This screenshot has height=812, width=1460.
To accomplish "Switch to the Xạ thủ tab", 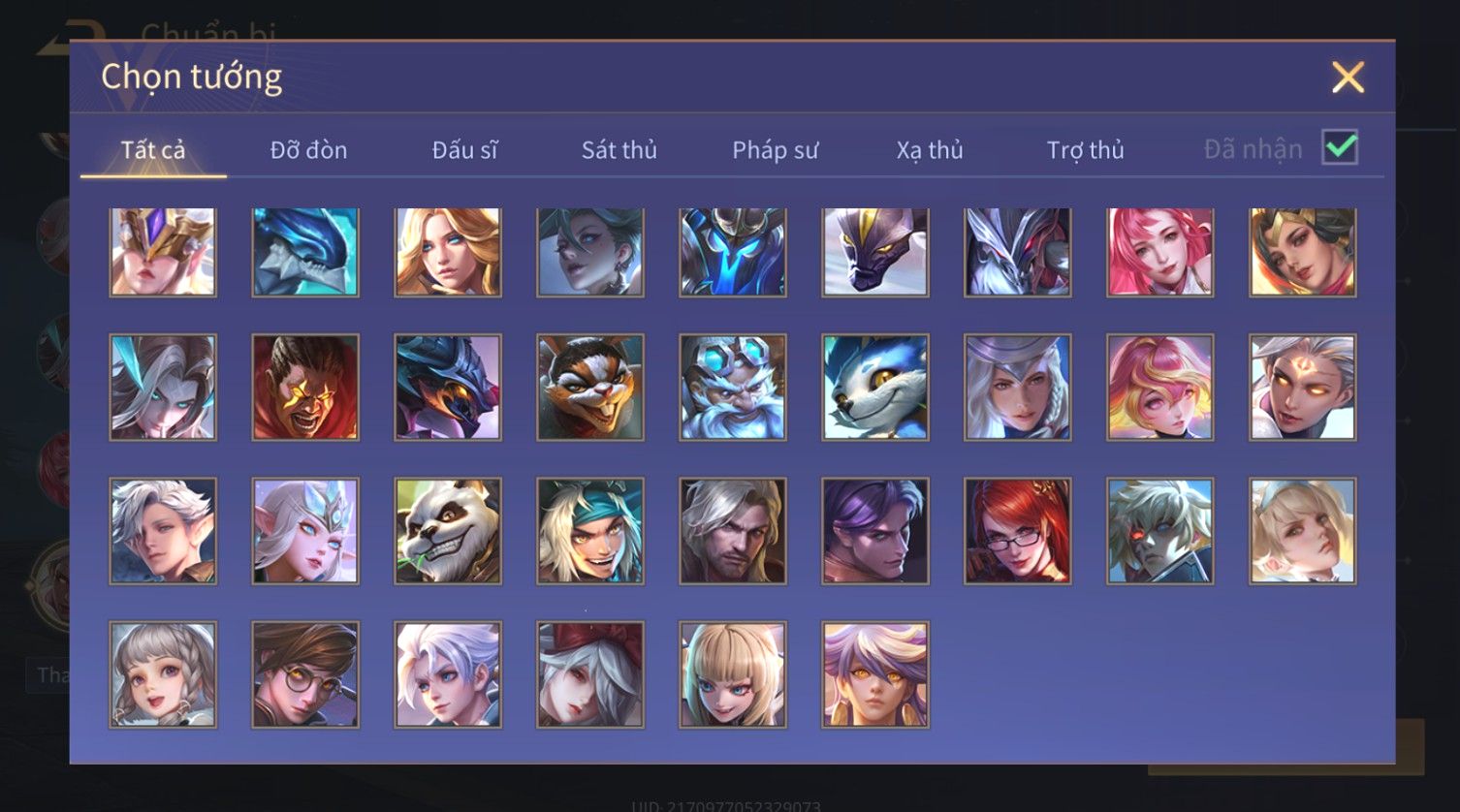I will tap(930, 150).
